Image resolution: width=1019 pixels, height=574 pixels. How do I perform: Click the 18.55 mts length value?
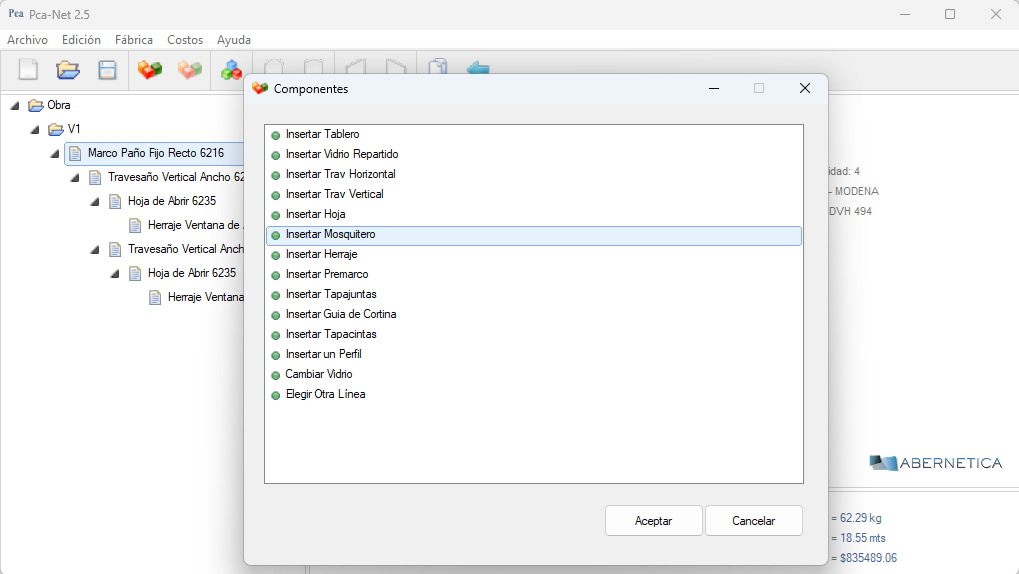(x=862, y=538)
